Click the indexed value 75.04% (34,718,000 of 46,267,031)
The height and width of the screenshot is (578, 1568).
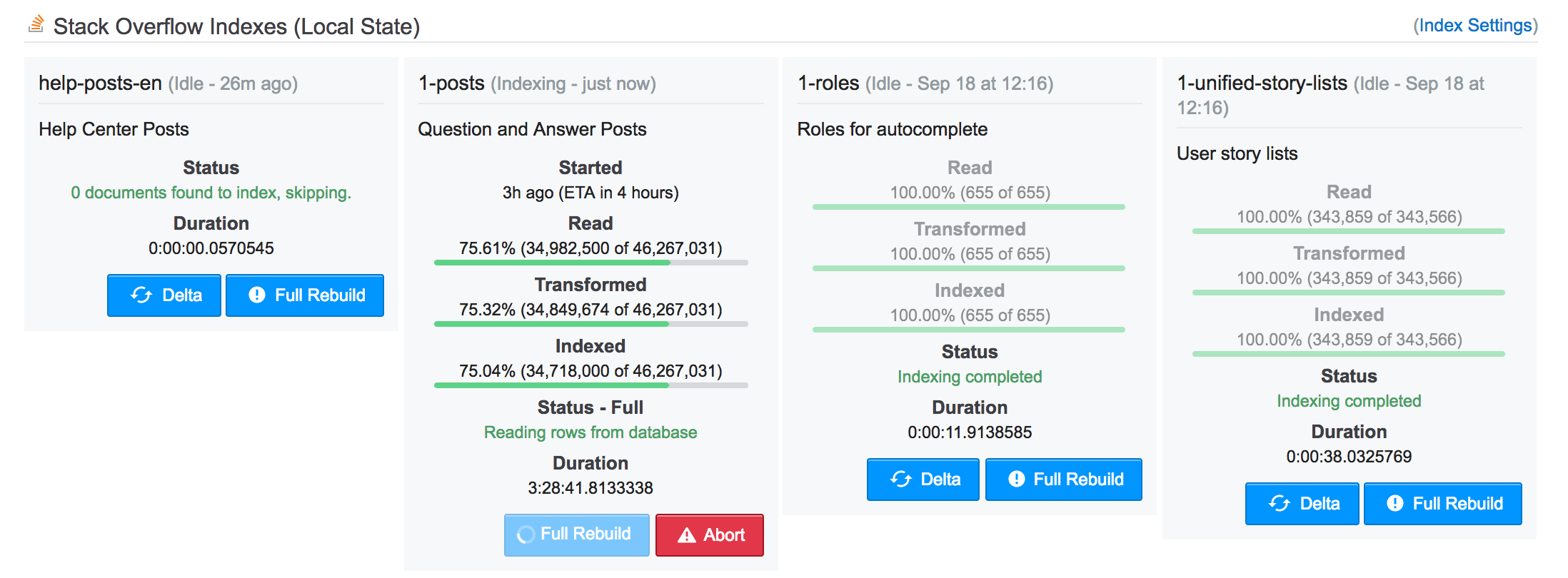590,371
